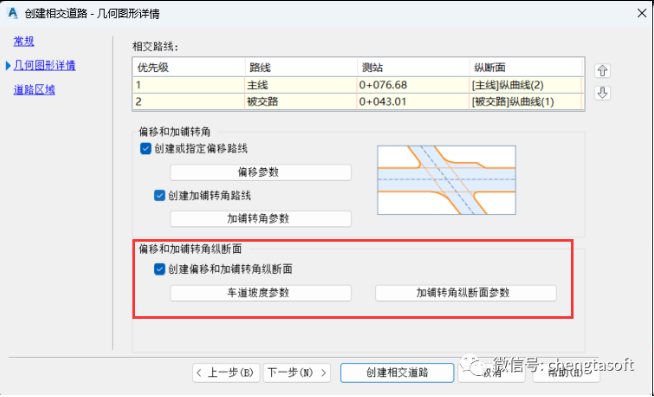
Task: Select 测站 column header
Action: (413, 67)
